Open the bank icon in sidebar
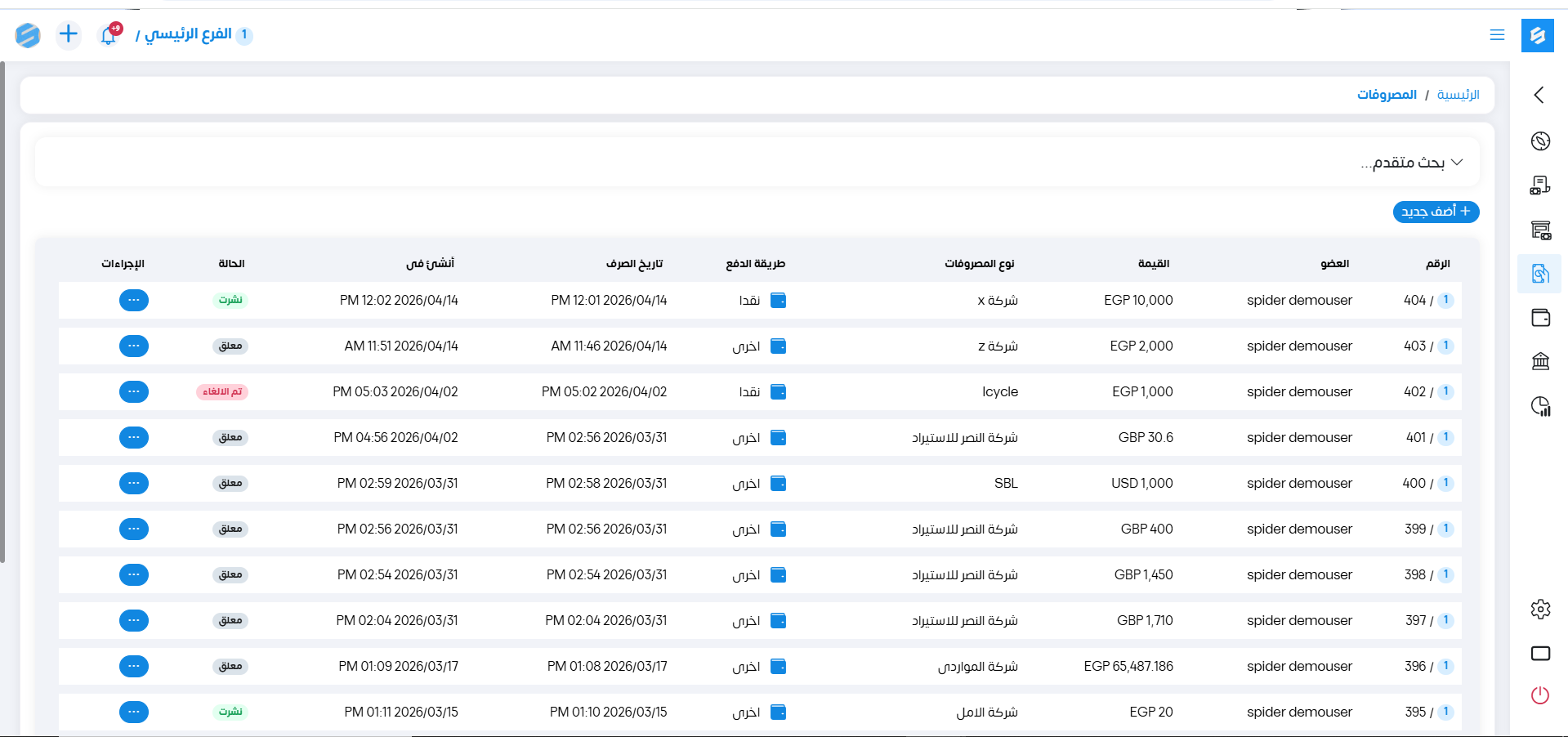The image size is (1568, 737). pos(1540,361)
